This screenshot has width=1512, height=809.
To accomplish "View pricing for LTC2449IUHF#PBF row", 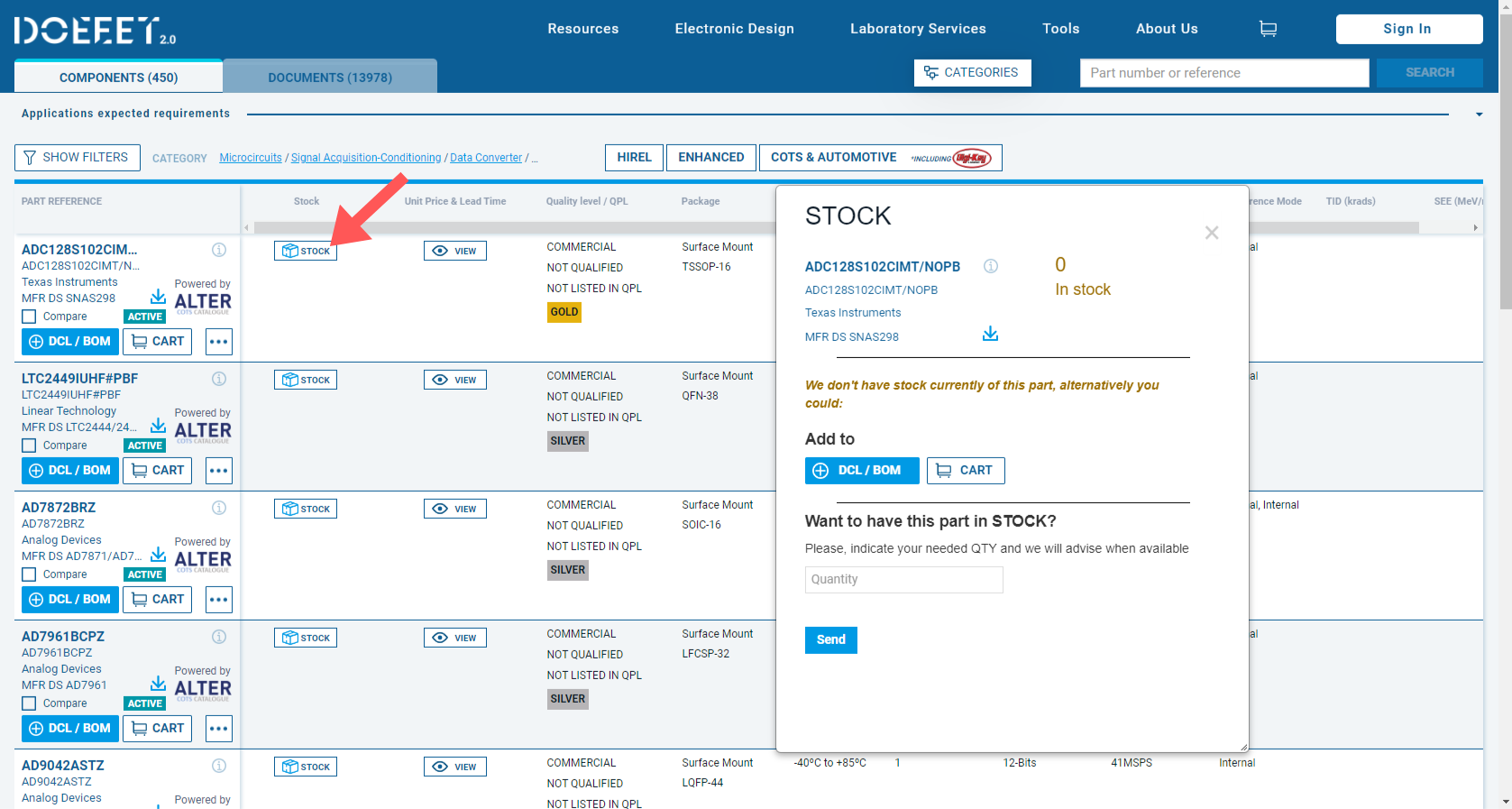I will (455, 380).
